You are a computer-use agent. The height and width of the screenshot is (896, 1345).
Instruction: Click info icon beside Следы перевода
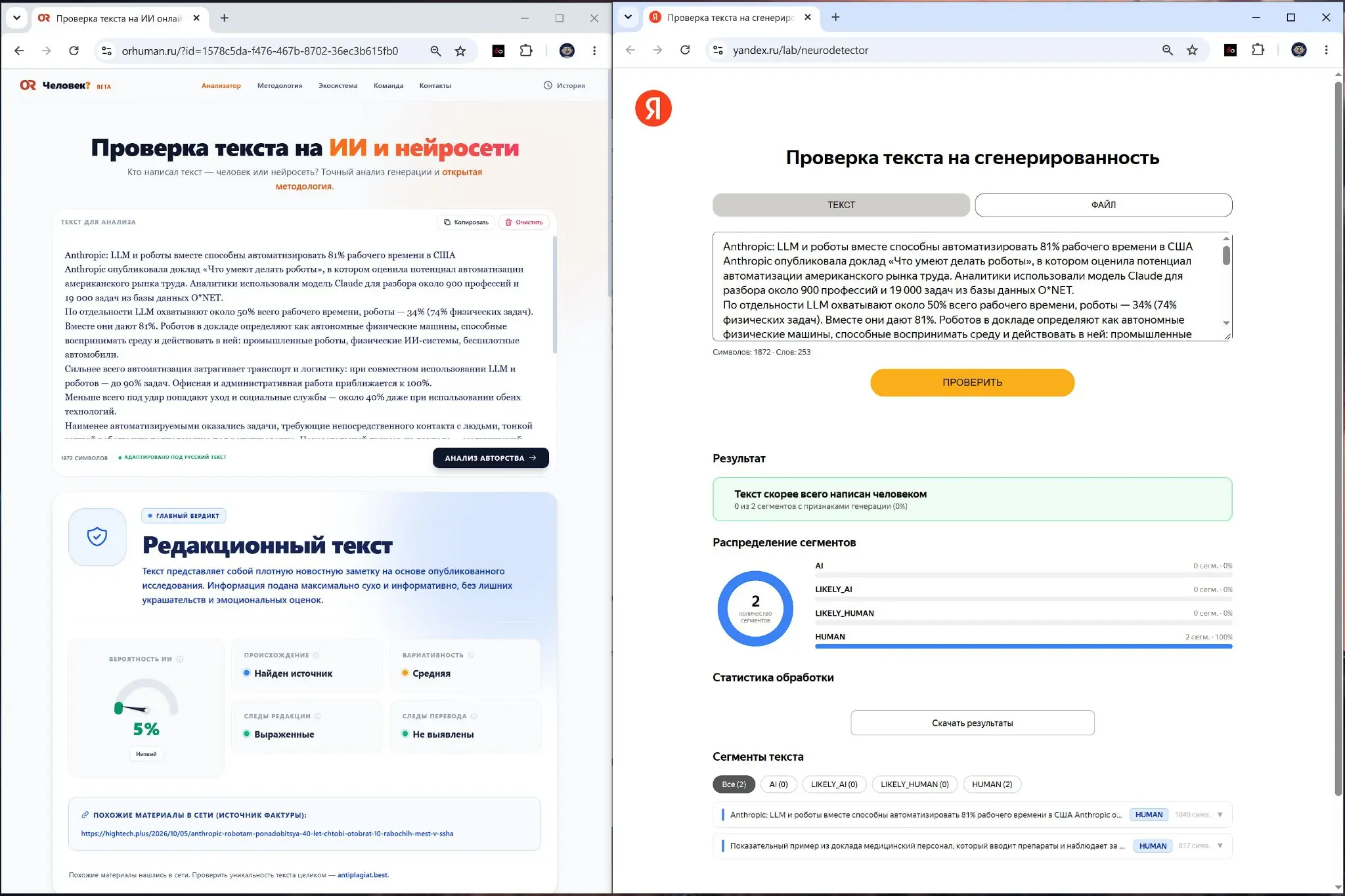tap(474, 716)
